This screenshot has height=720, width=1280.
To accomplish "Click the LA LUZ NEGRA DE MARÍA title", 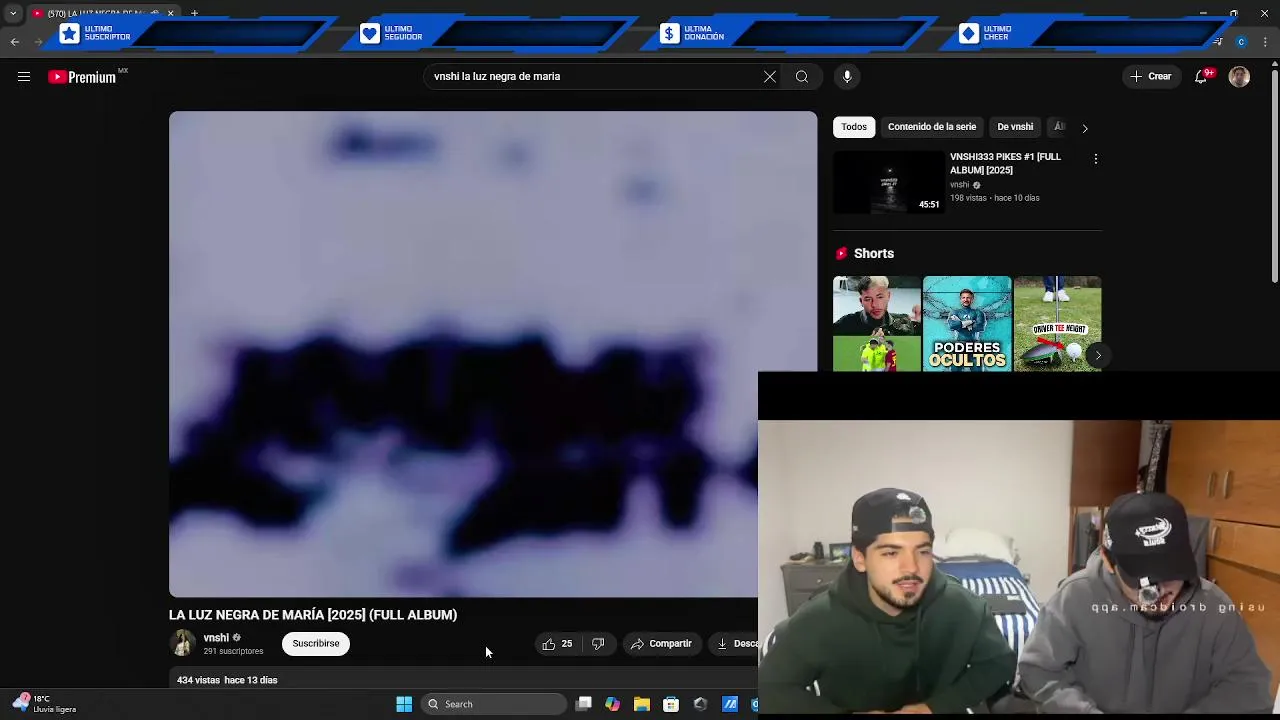I will pyautogui.click(x=313, y=615).
